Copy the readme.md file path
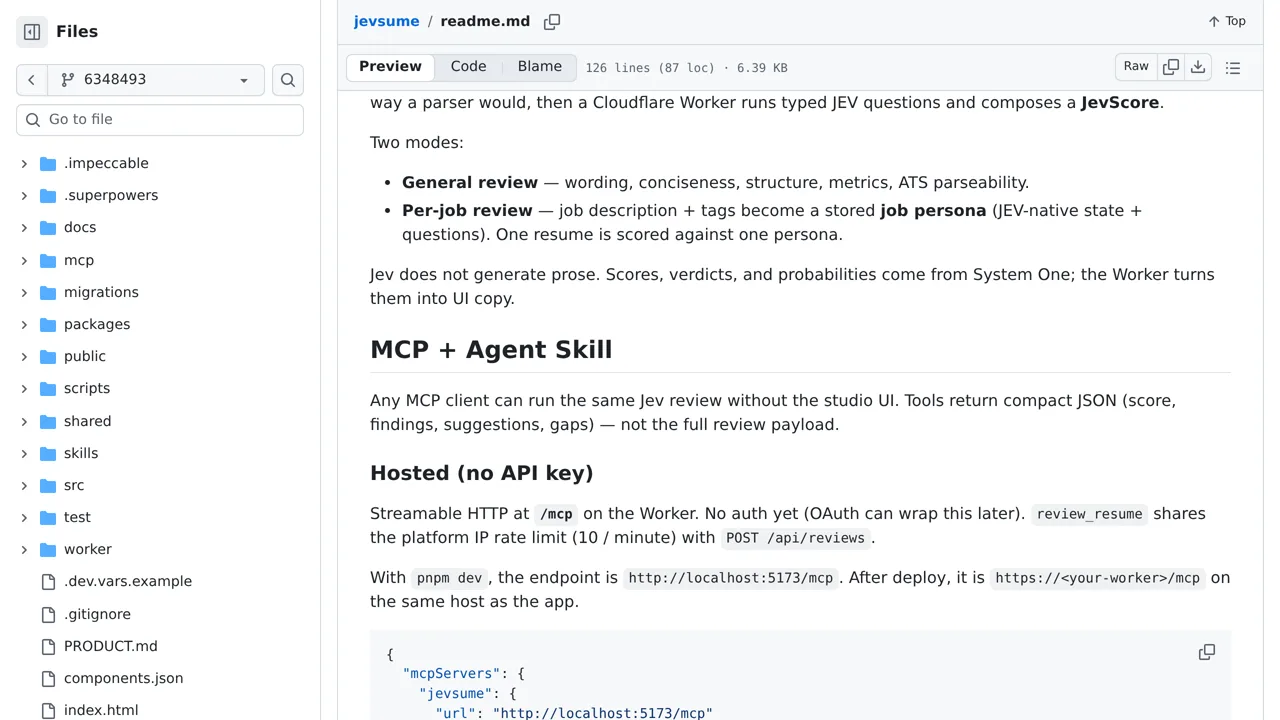 pos(552,22)
